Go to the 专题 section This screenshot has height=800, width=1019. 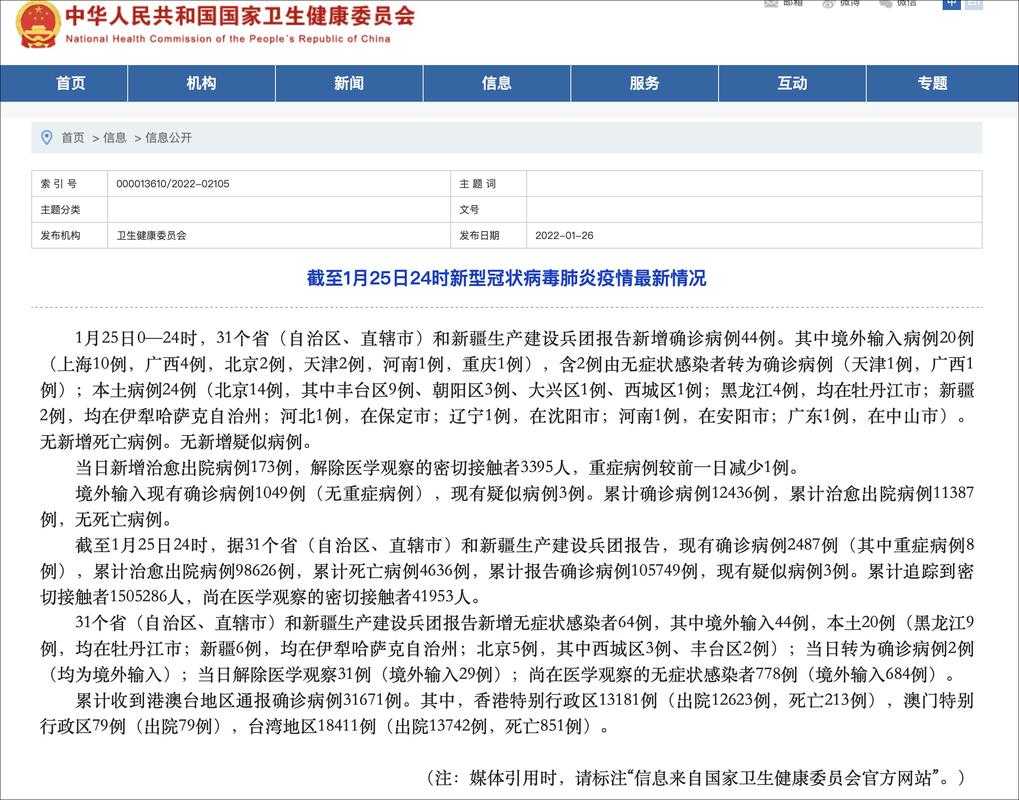935,83
